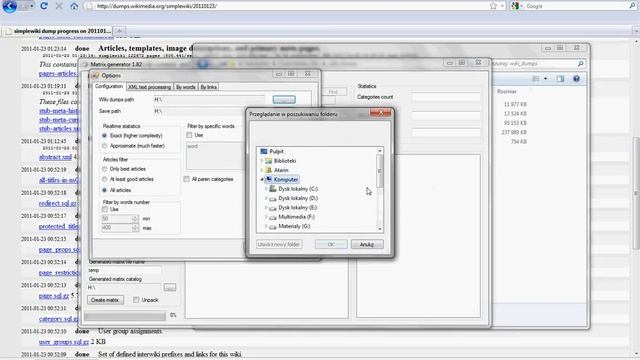Click the browser address bar
Viewport: 640px width, 360px height.
(286, 6)
